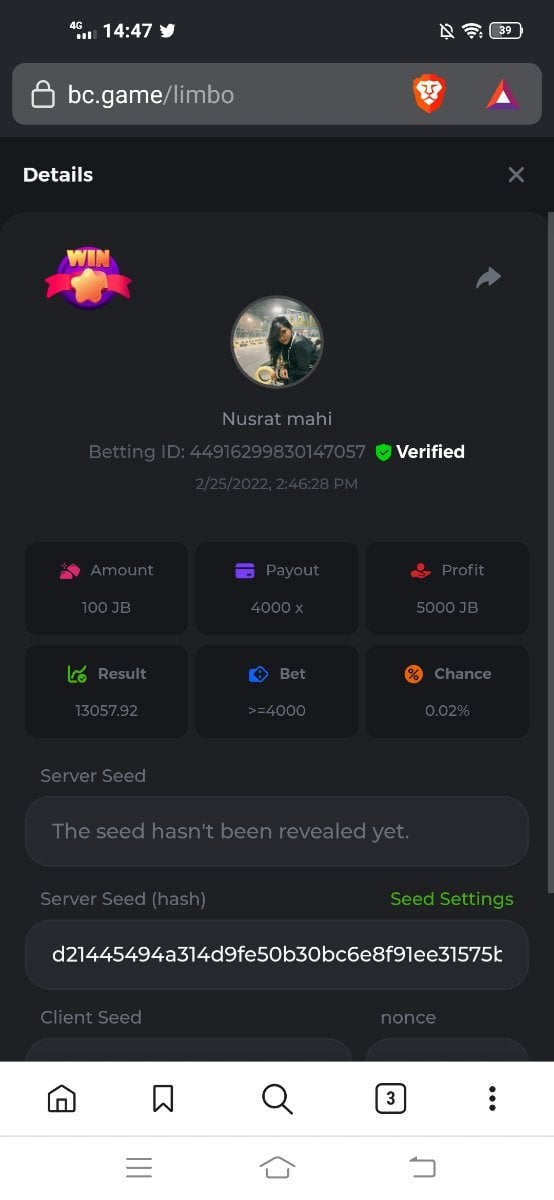554x1200 pixels.
Task: Tap the WIN star badge
Action: click(88, 277)
